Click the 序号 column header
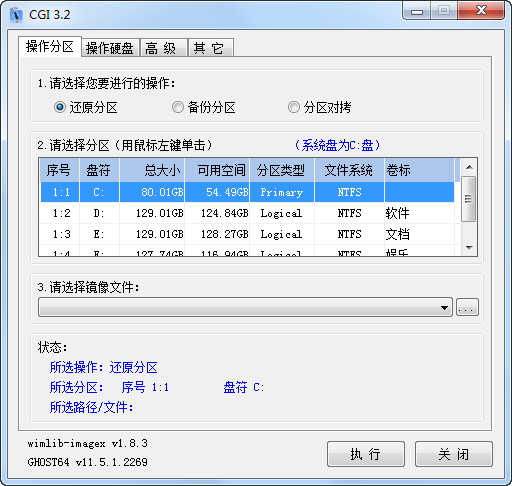The image size is (512, 486). 59,170
